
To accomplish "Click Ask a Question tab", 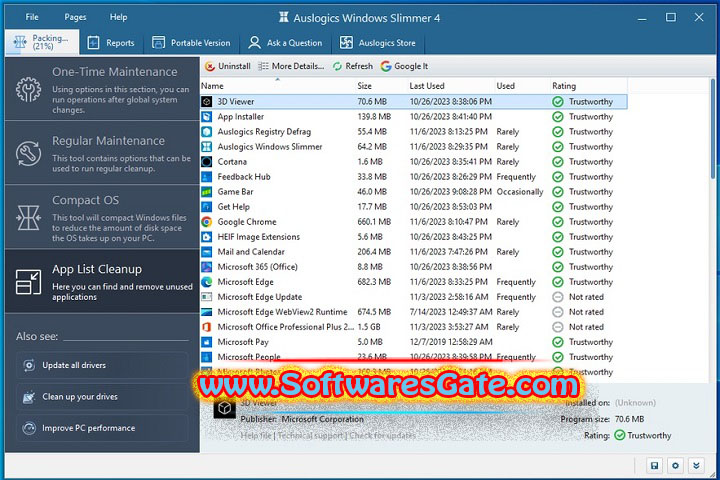I will click(285, 43).
